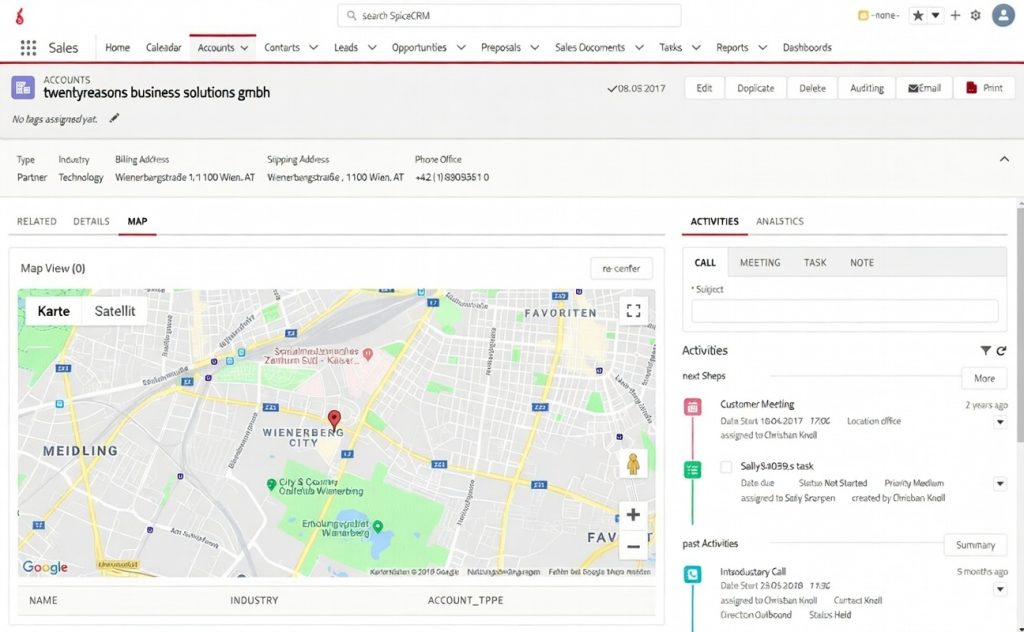Open the Accounts menu dropdown arrow
This screenshot has height=632, width=1024.
tap(245, 48)
